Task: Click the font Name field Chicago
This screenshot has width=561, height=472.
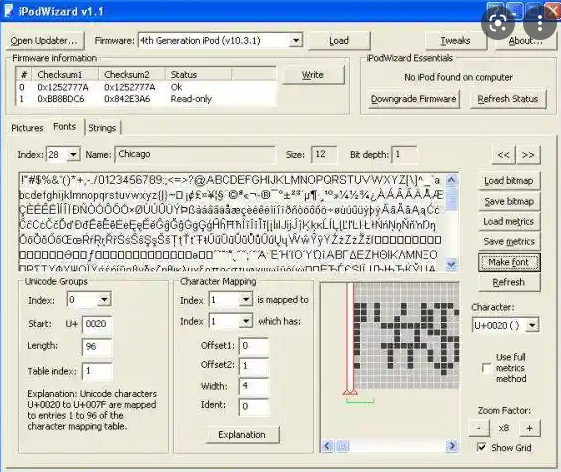Action: 195,154
